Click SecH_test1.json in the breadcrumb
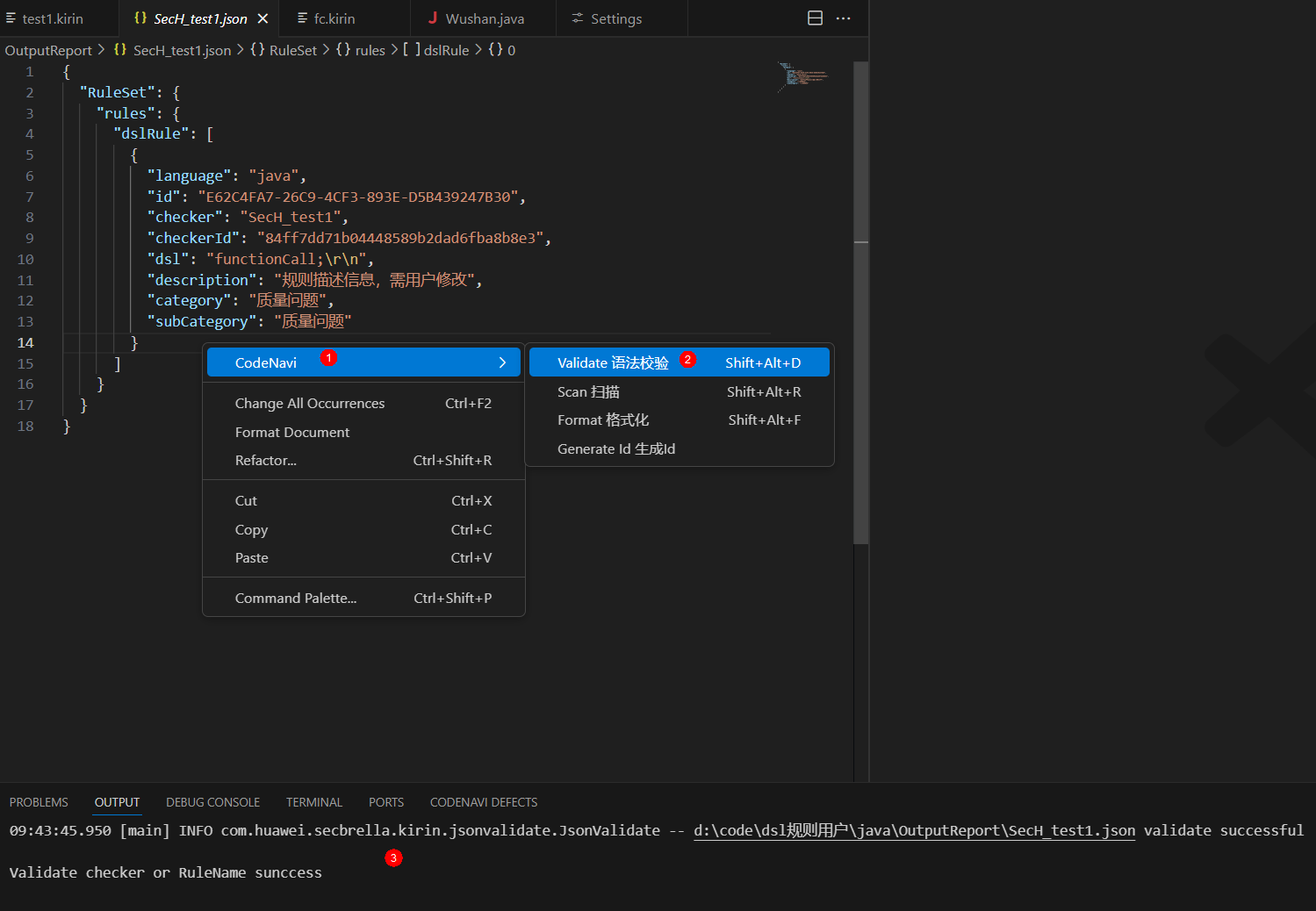Viewport: 1316px width, 911px height. (x=182, y=51)
